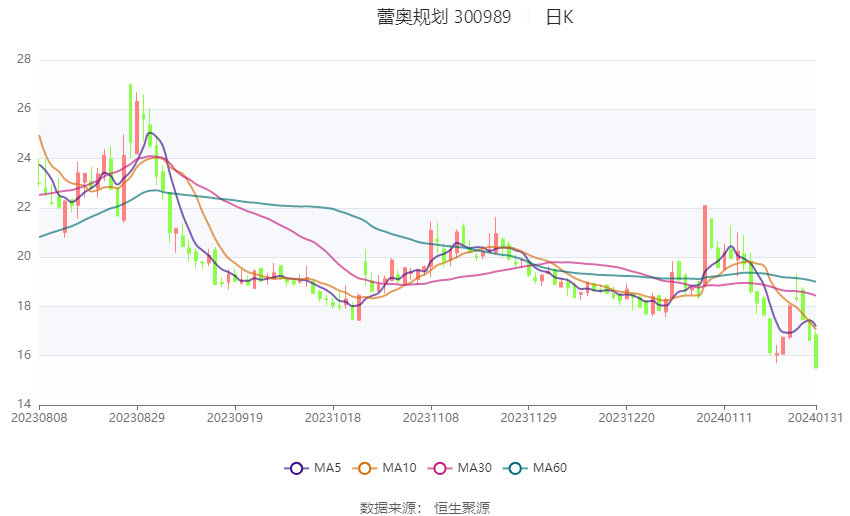Click y-axis value 22

24,207
